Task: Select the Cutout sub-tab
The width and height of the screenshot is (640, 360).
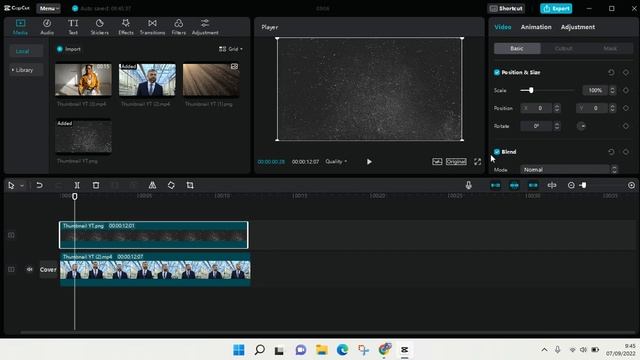Action: pos(564,49)
